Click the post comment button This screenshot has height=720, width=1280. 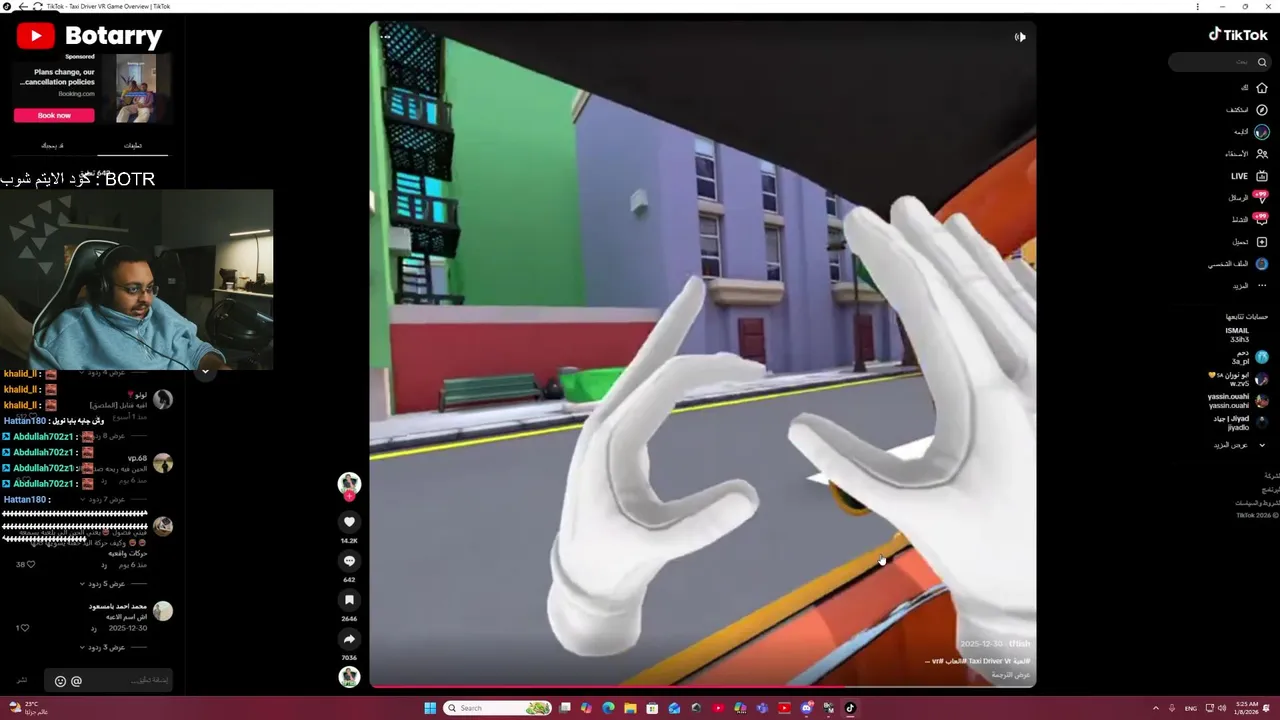(21, 680)
